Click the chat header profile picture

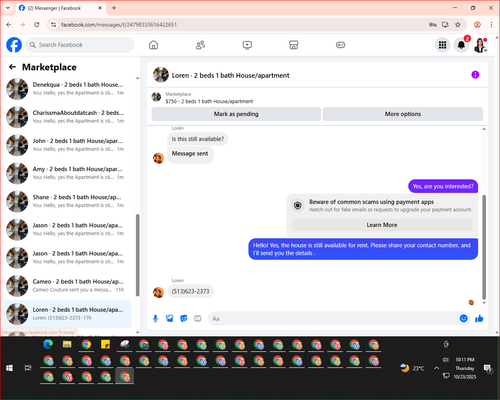pos(161,75)
